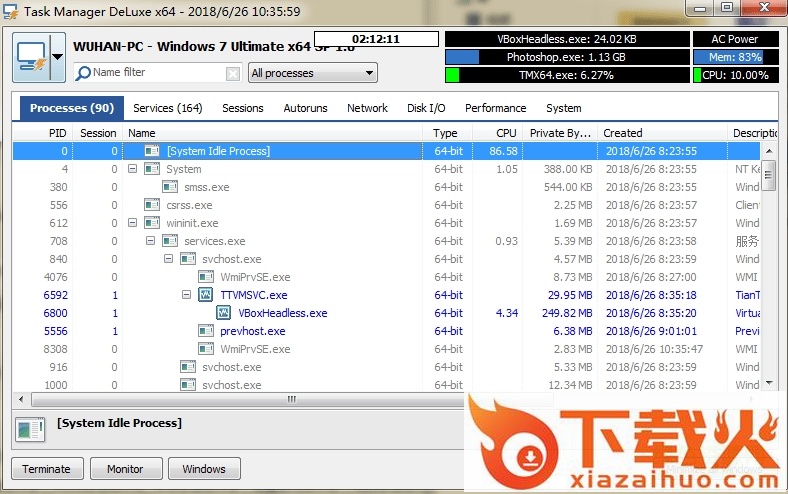Go to the Performance tab
Viewport: 788px width, 494px height.
[496, 108]
